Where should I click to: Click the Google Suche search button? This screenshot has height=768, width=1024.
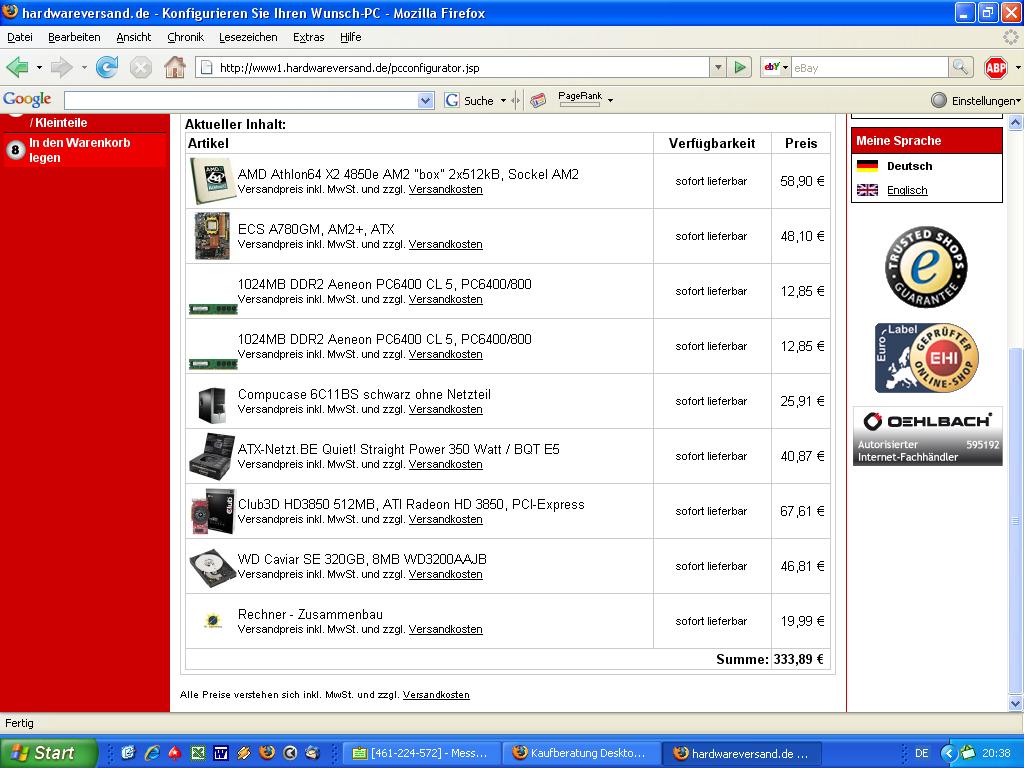(470, 101)
